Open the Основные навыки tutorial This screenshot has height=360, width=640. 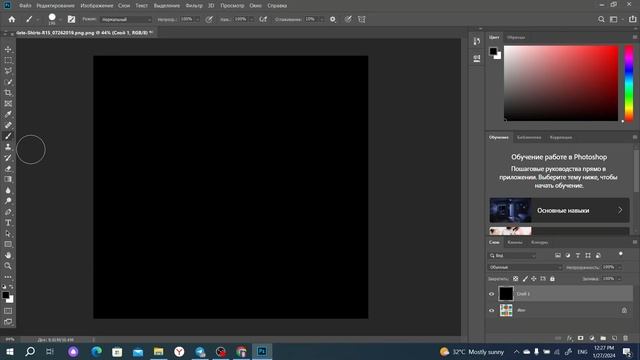(559, 210)
